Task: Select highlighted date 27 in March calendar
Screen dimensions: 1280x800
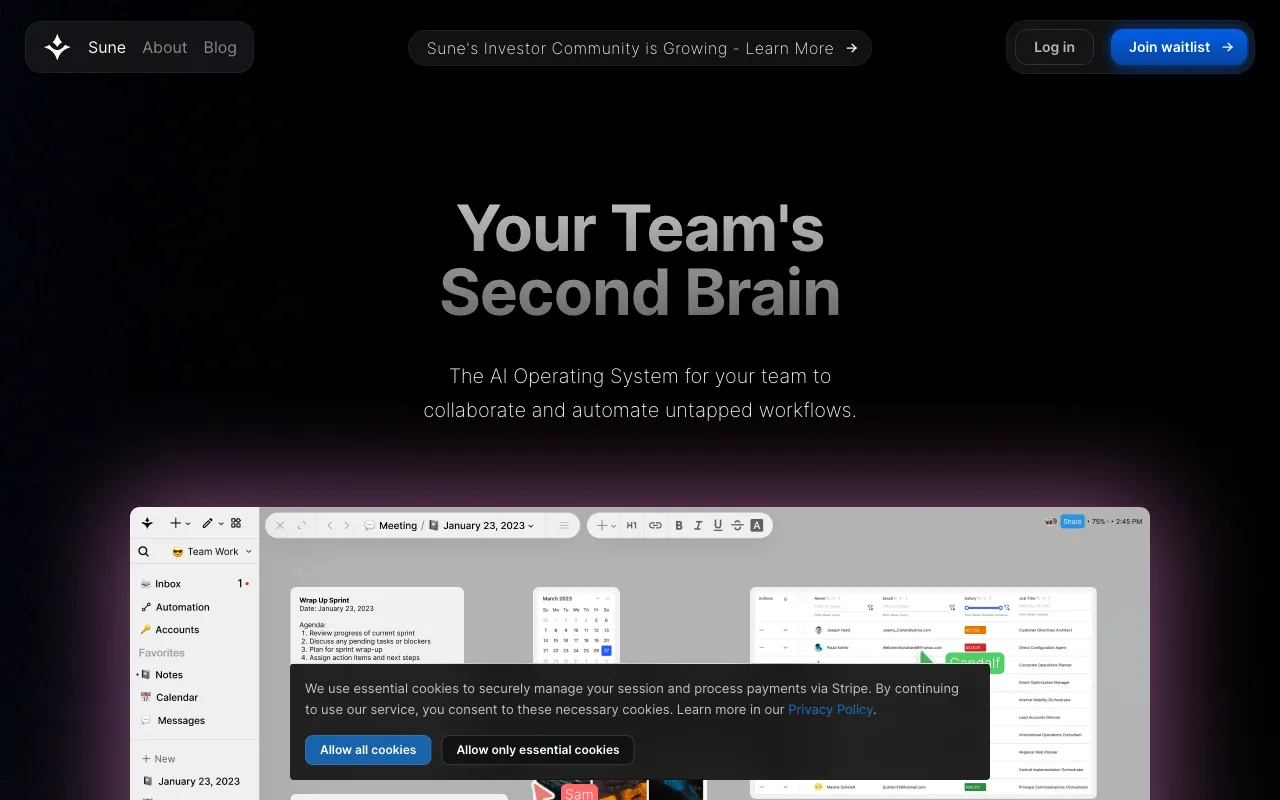Action: 607,651
